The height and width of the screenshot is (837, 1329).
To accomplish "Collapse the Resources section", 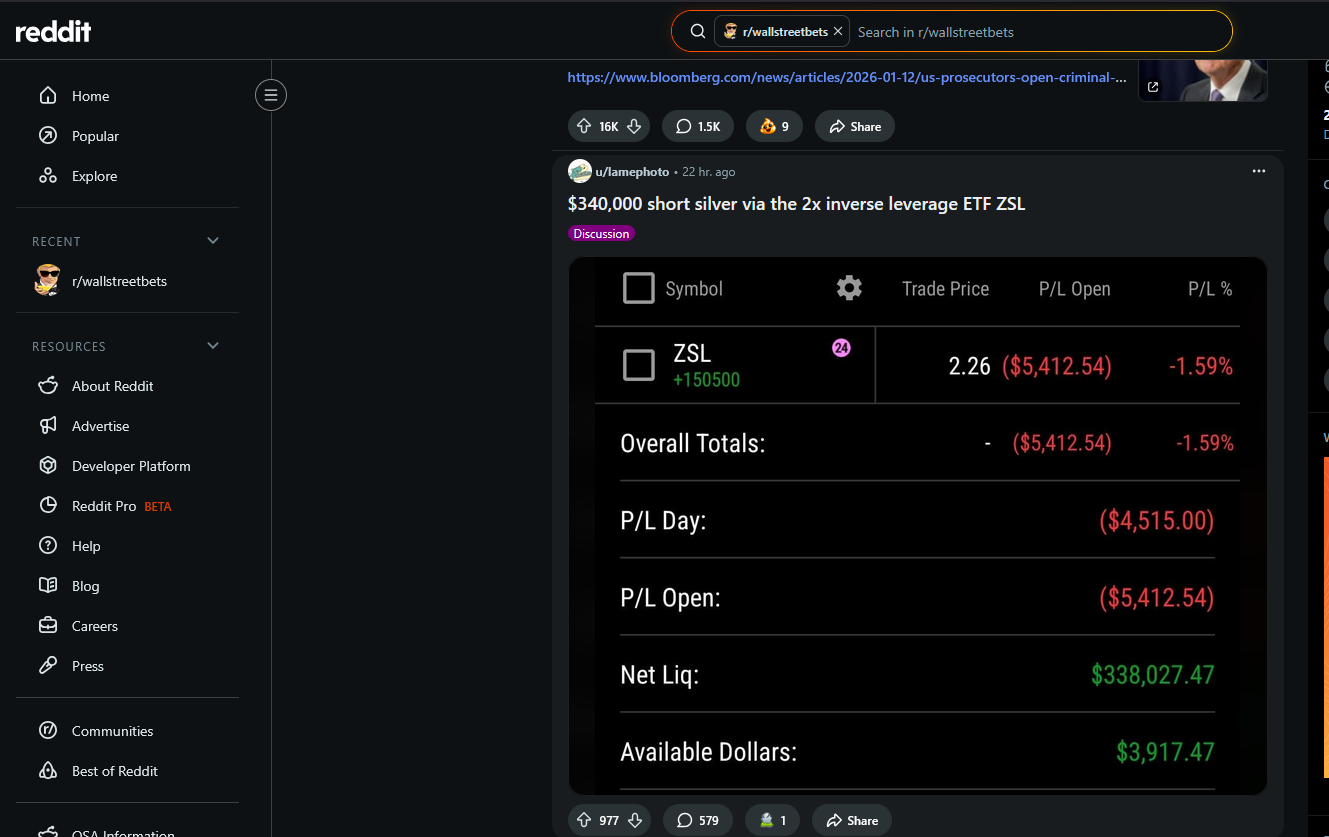I will 212,346.
